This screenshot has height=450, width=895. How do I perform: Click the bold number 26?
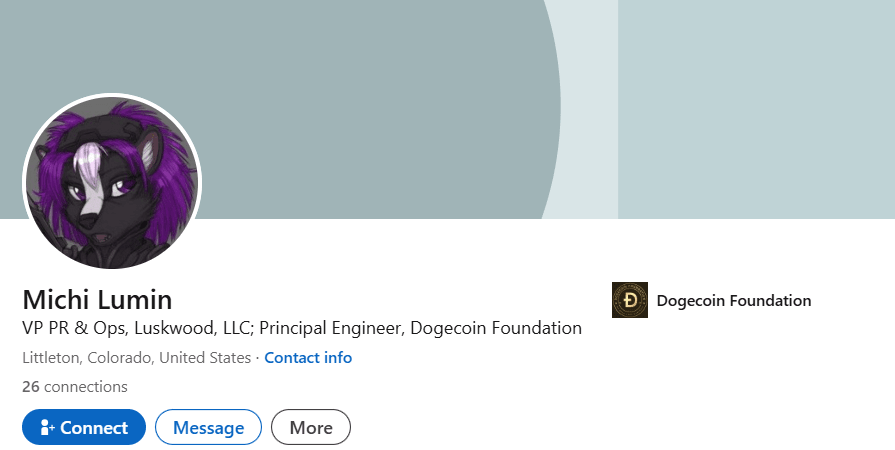pyautogui.click(x=30, y=386)
